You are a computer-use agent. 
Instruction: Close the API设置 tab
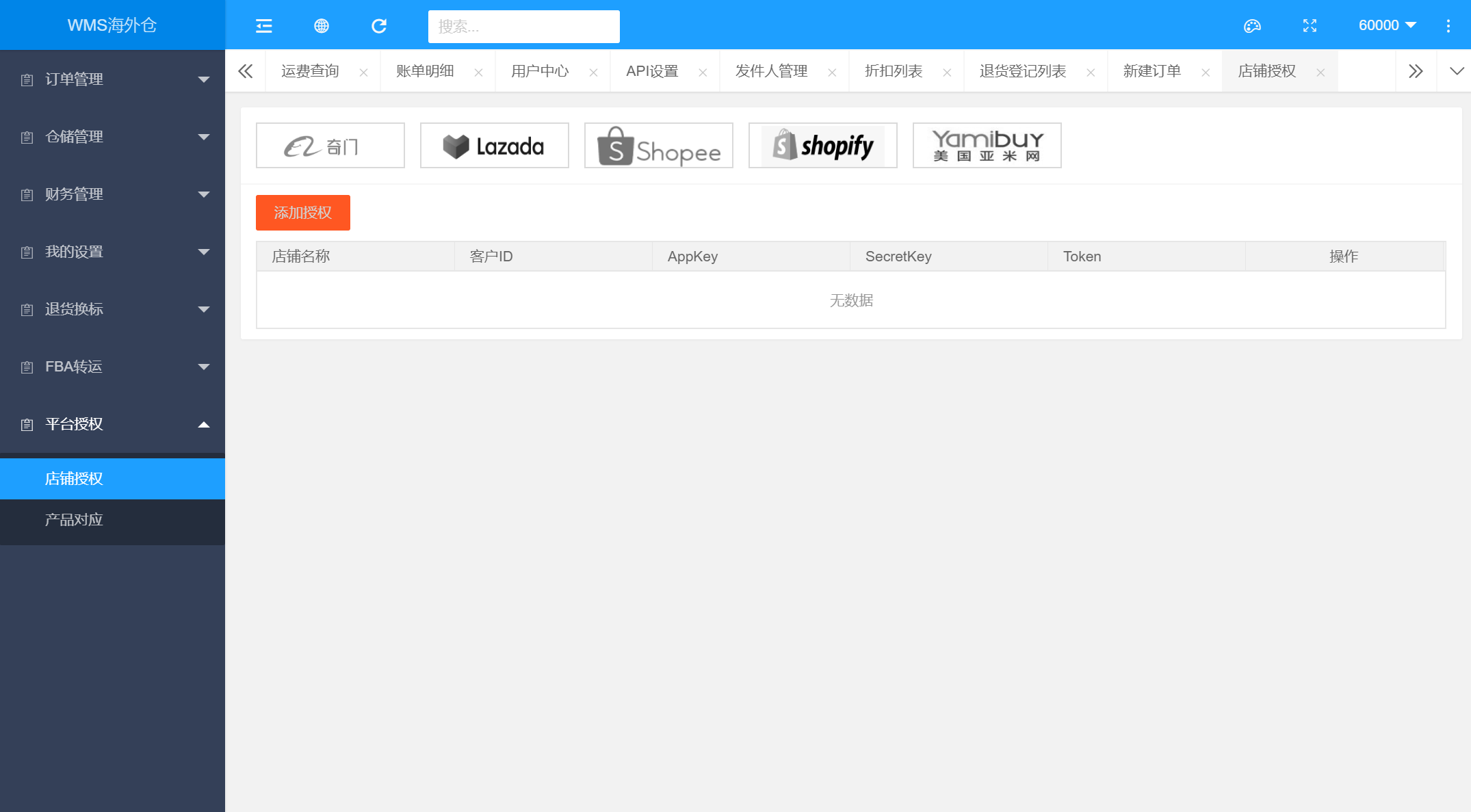click(x=703, y=72)
